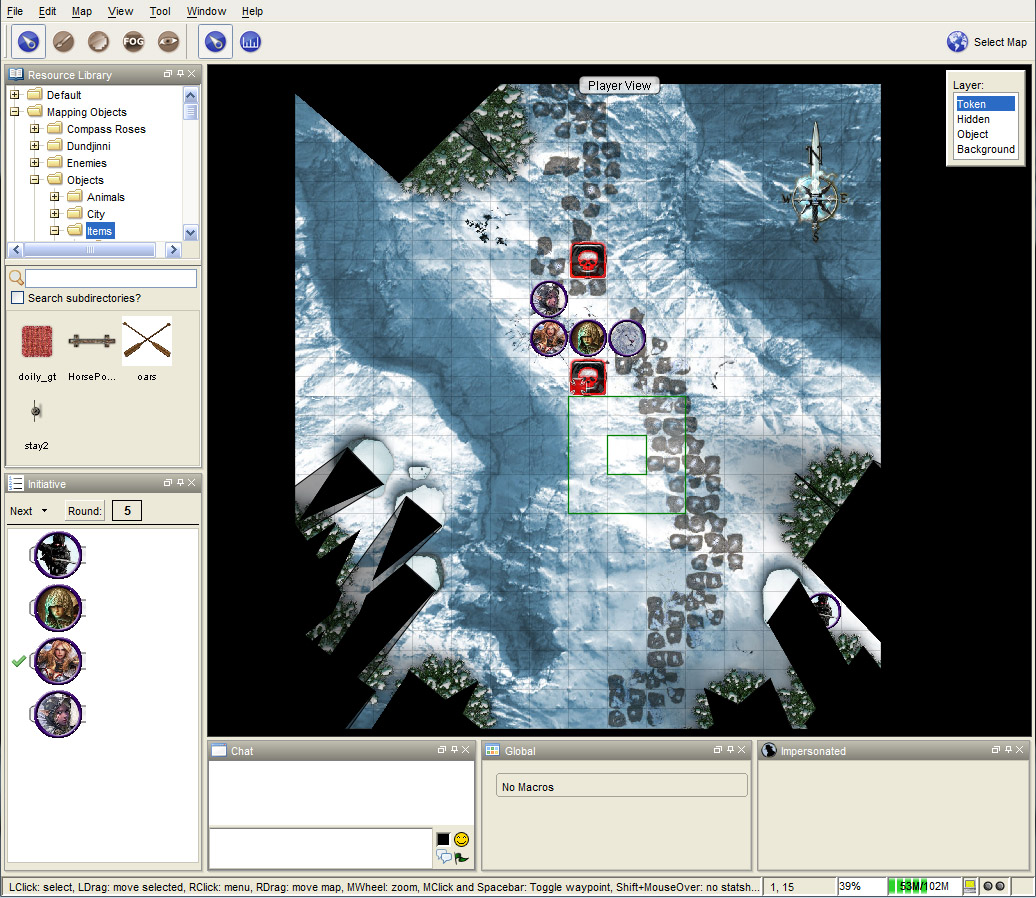Click the Select Map button
Screen dimensions: 1036x898
[987, 42]
